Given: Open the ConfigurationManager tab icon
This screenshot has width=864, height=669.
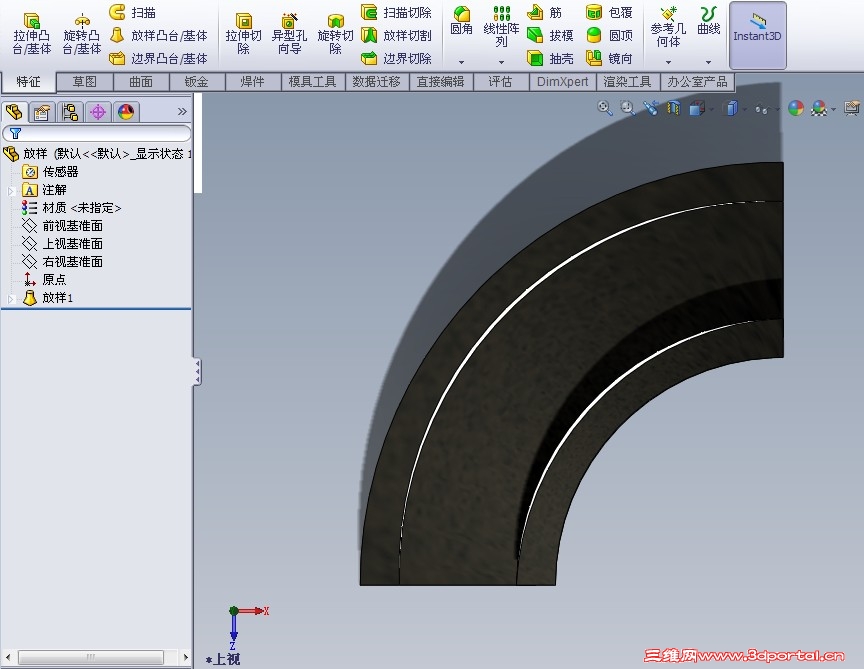Looking at the screenshot, I should coord(70,112).
